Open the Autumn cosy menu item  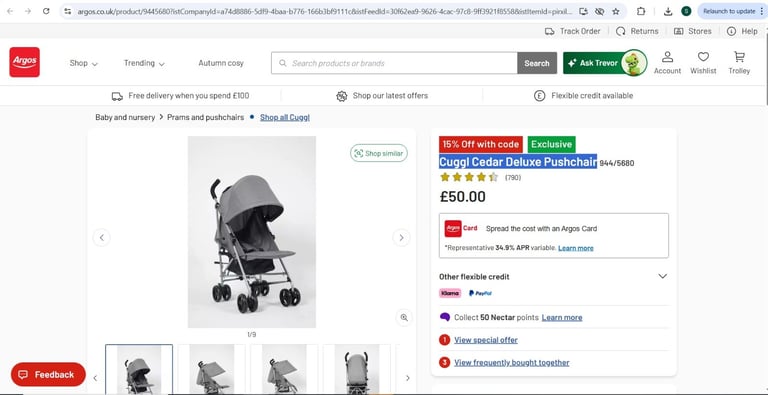[x=221, y=63]
